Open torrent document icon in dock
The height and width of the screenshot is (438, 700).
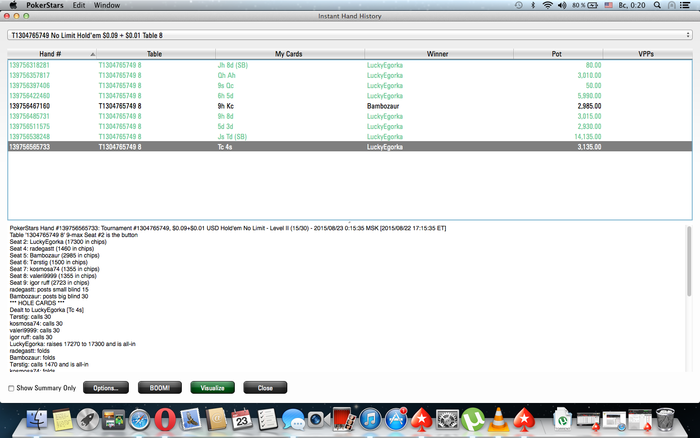pos(562,420)
